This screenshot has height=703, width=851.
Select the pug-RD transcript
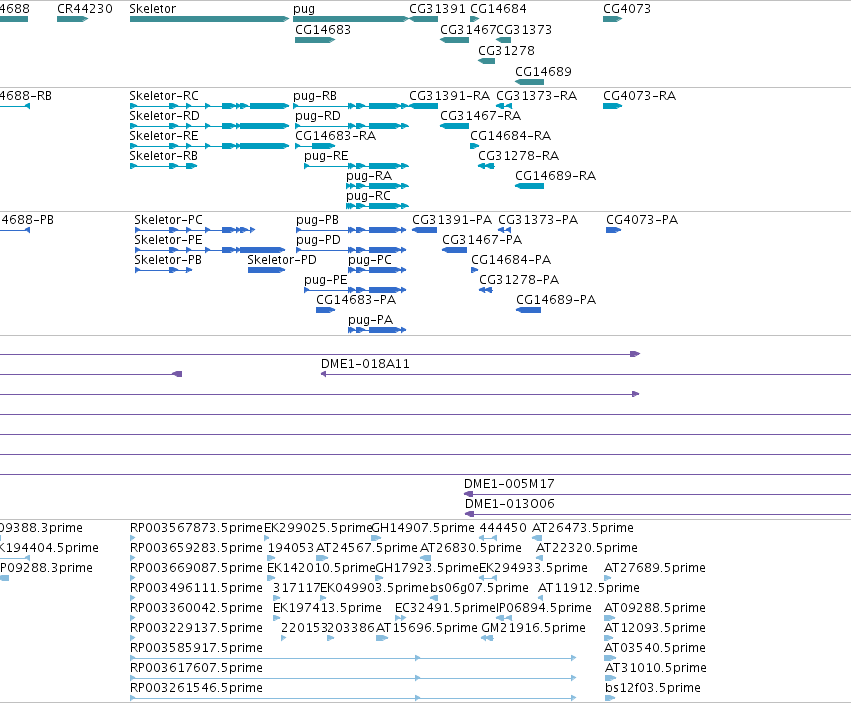(x=352, y=126)
